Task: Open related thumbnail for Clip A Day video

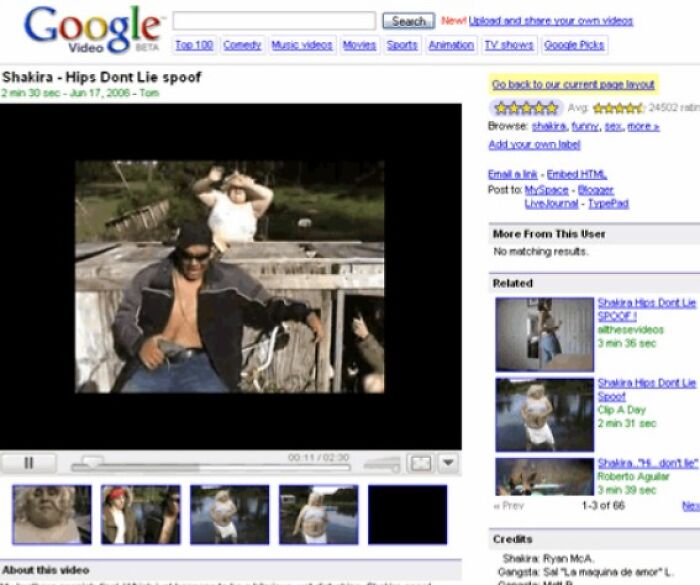Action: 545,415
